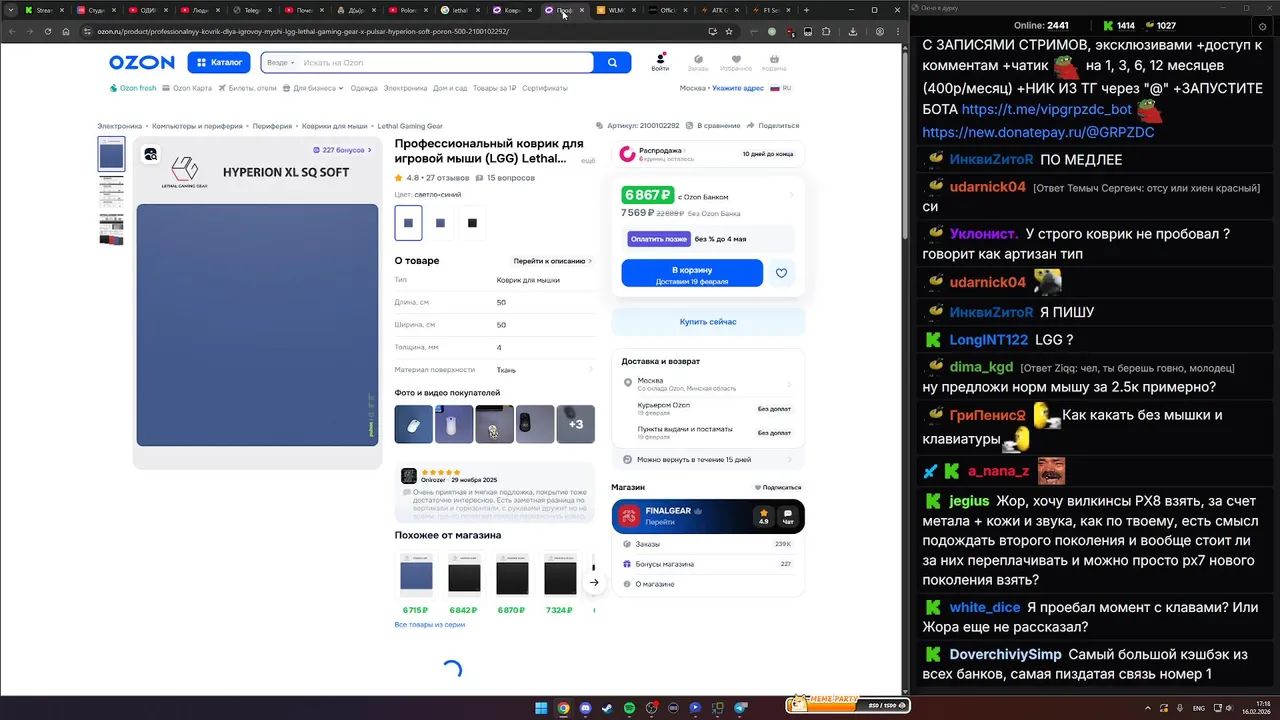Open the first customer photo with white mouse
1280x720 pixels.
(x=414, y=424)
